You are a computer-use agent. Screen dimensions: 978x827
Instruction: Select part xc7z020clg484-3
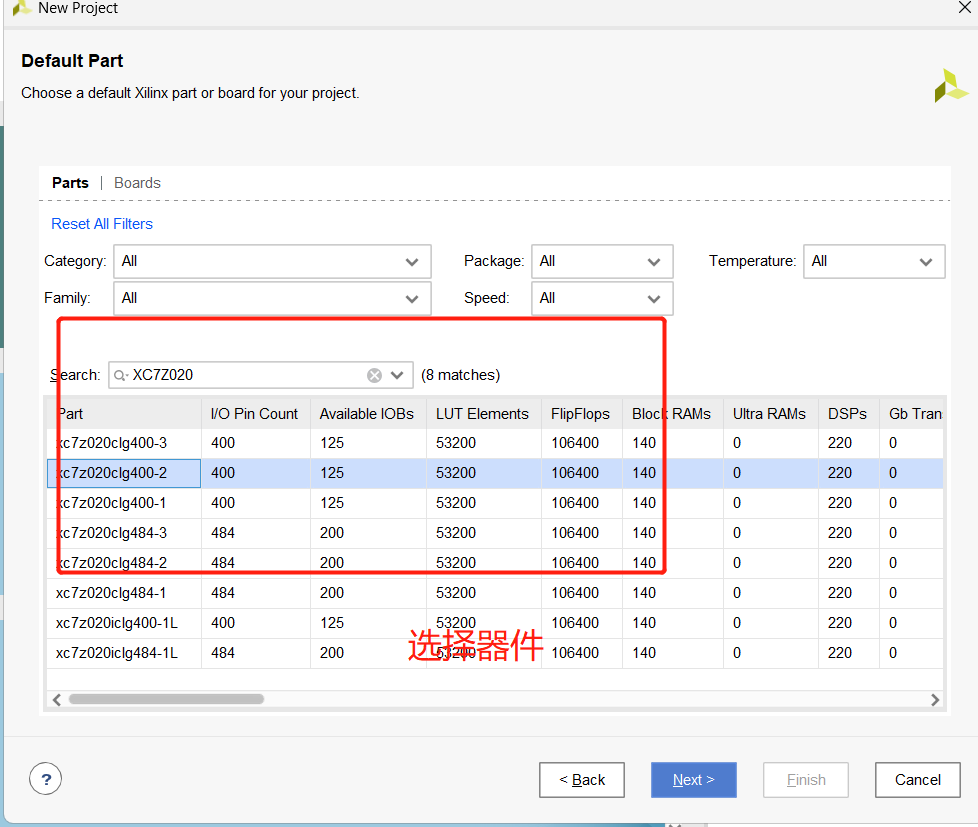point(495,533)
